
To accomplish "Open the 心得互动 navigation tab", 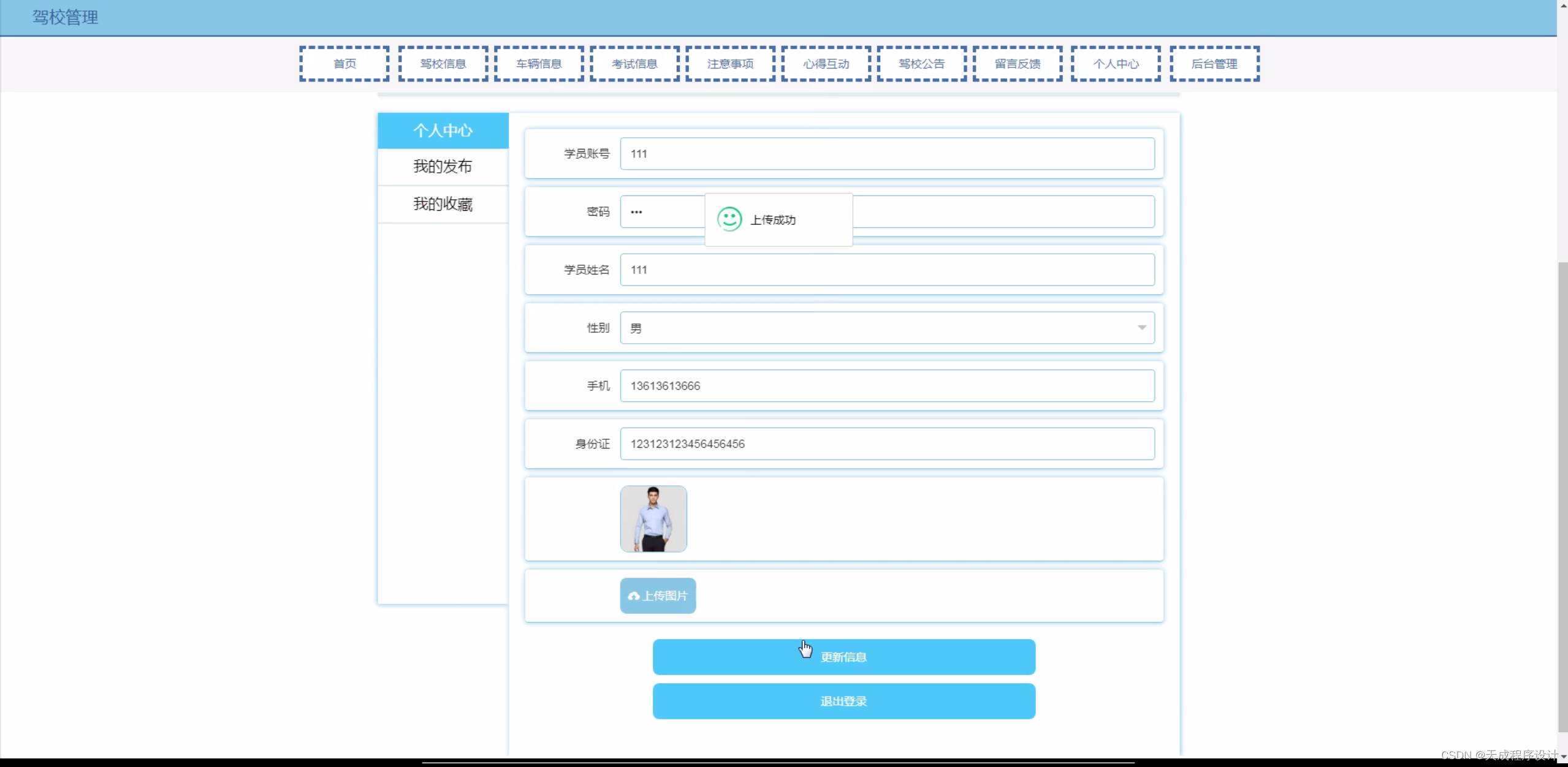I will point(825,63).
